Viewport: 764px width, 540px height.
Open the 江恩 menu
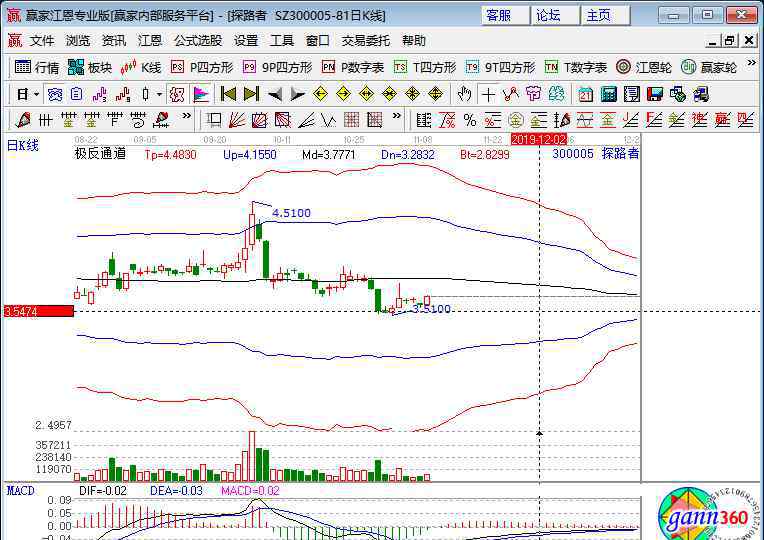[x=150, y=41]
